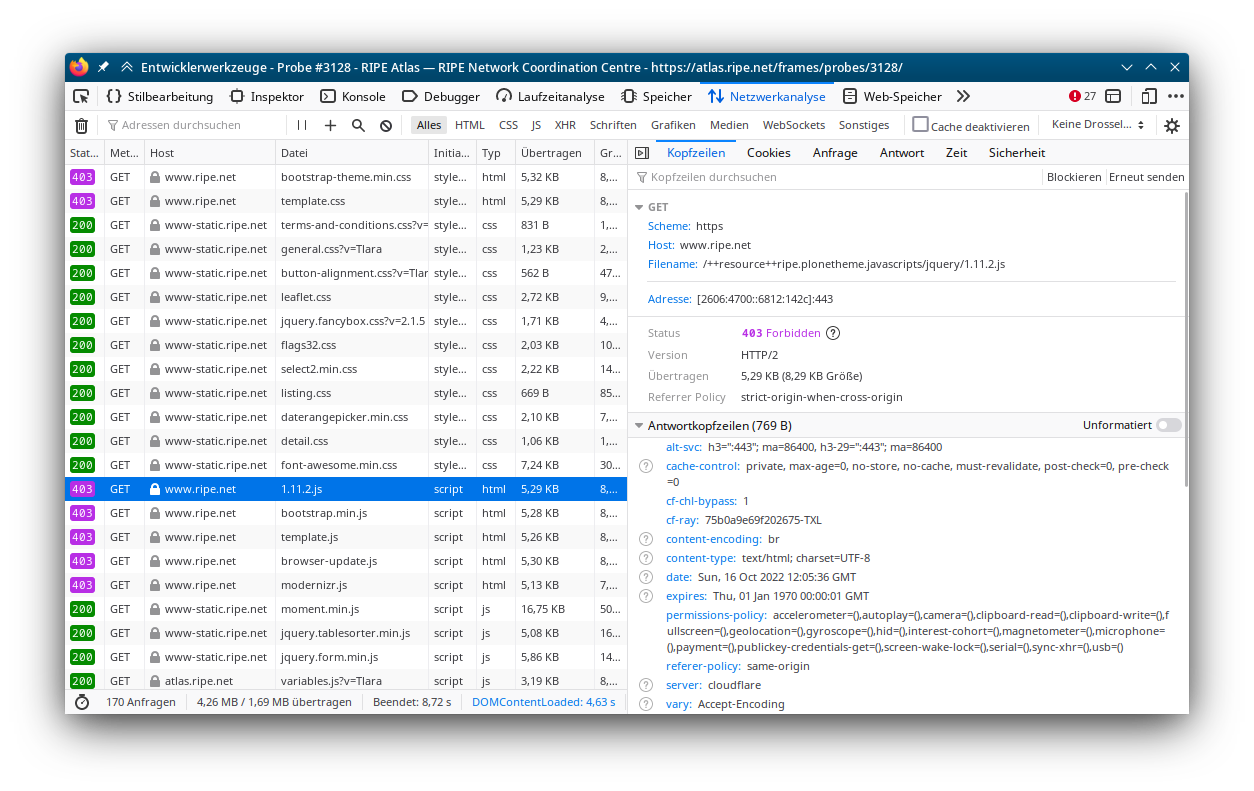Viewport: 1254px width, 791px height.
Task: Clear network log with trash icon
Action: [82, 126]
